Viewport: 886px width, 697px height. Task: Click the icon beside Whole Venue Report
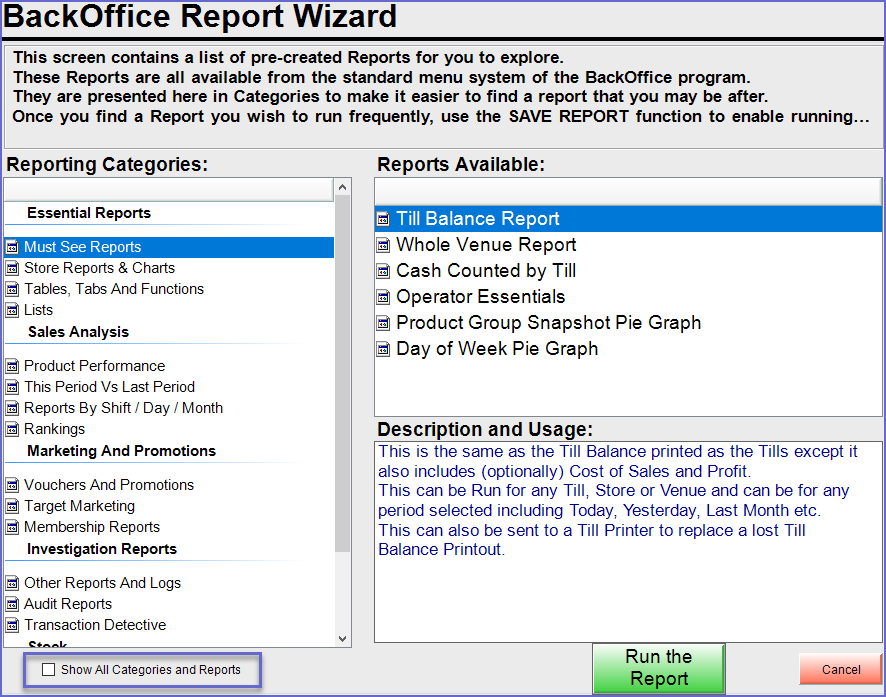pyautogui.click(x=383, y=245)
